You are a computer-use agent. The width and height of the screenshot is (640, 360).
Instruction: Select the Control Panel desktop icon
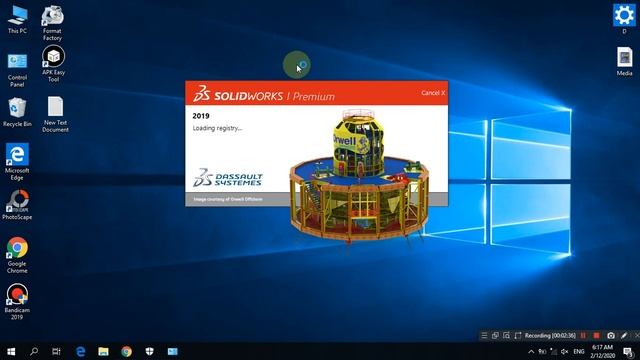pos(17,70)
